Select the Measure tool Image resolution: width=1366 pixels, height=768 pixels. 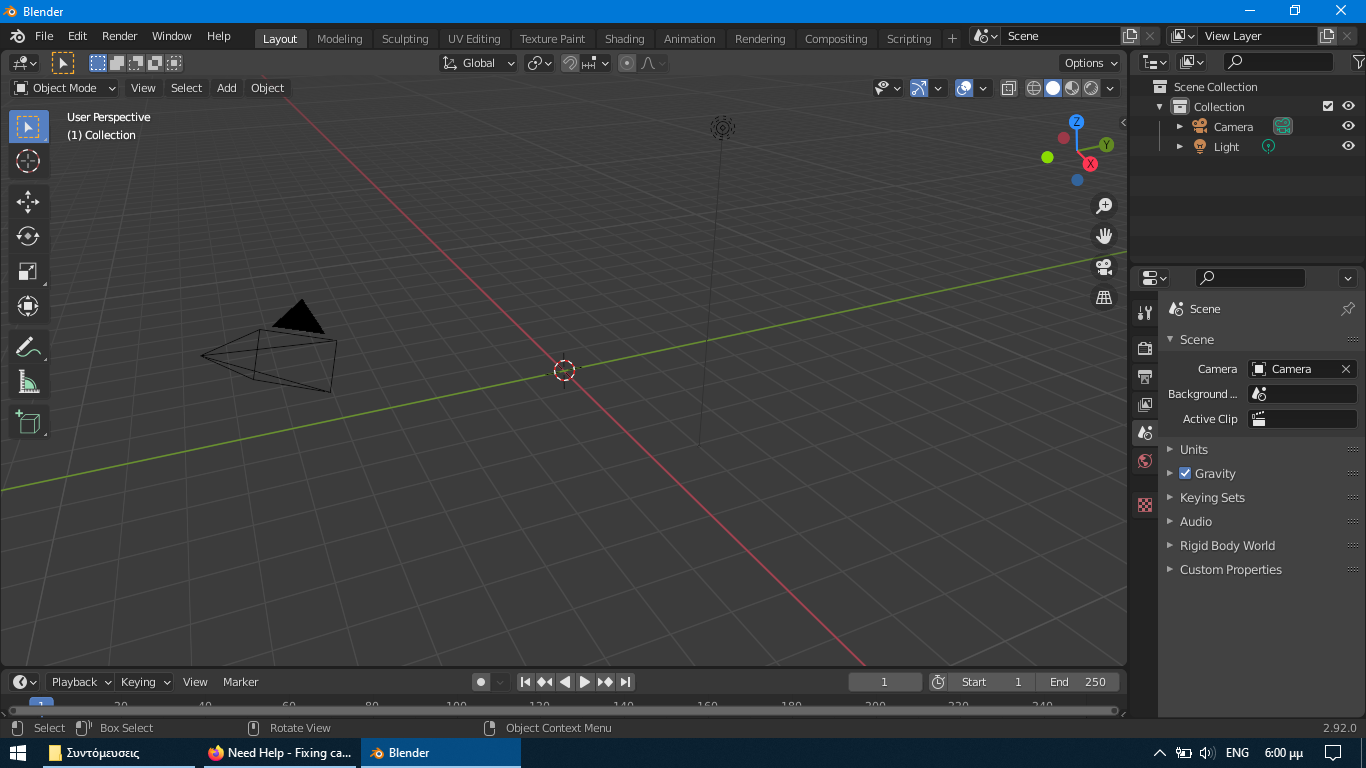pos(28,381)
